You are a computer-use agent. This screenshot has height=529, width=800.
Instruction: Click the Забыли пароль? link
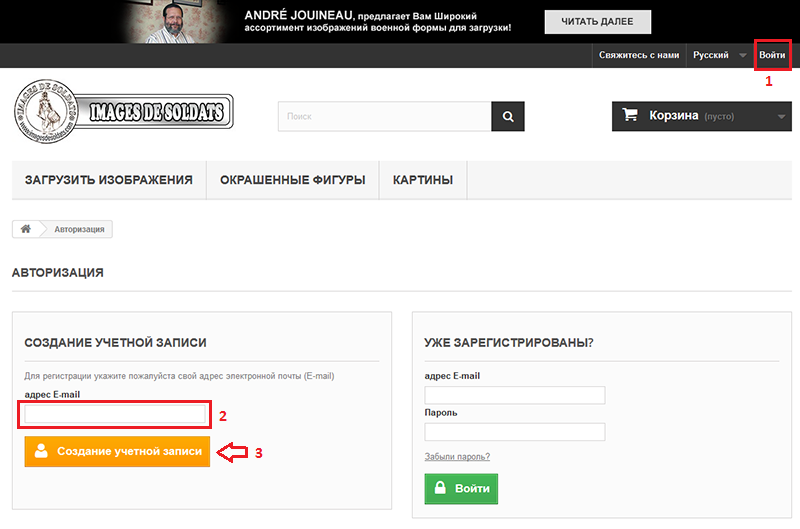[x=457, y=457]
